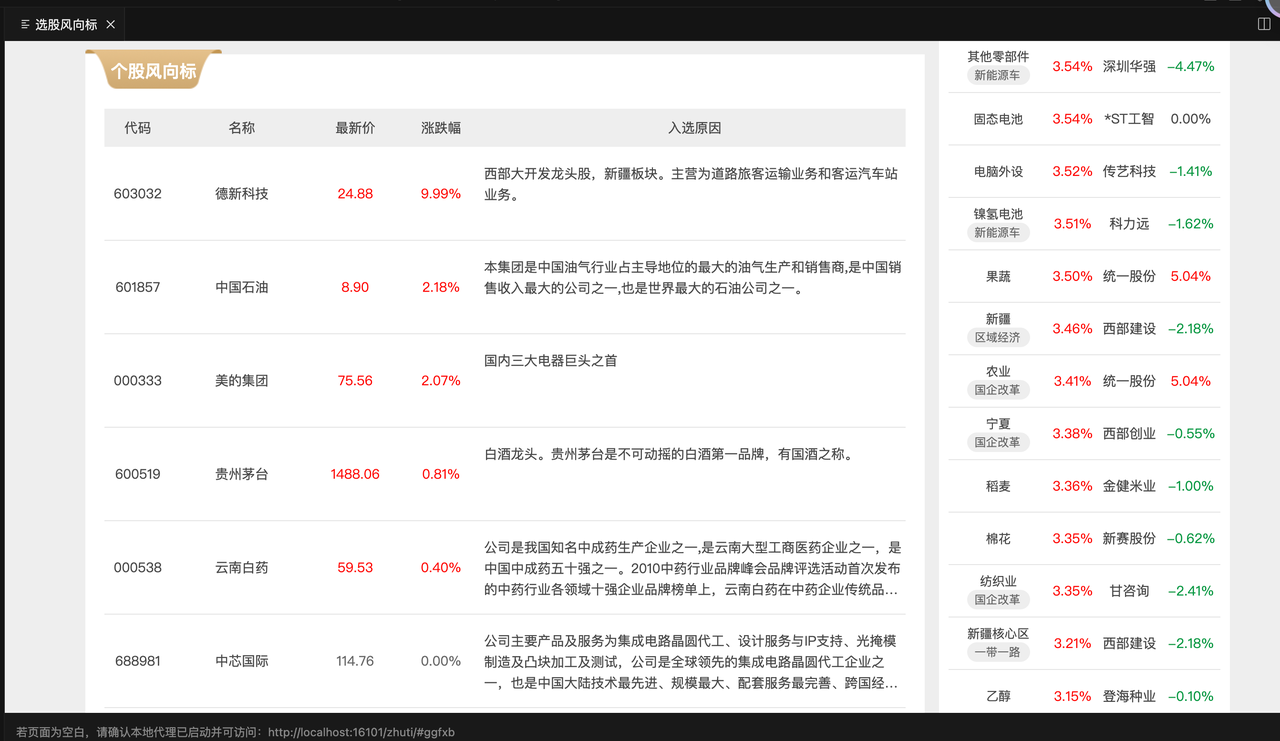Click the 电脑外设 sector name

click(998, 171)
